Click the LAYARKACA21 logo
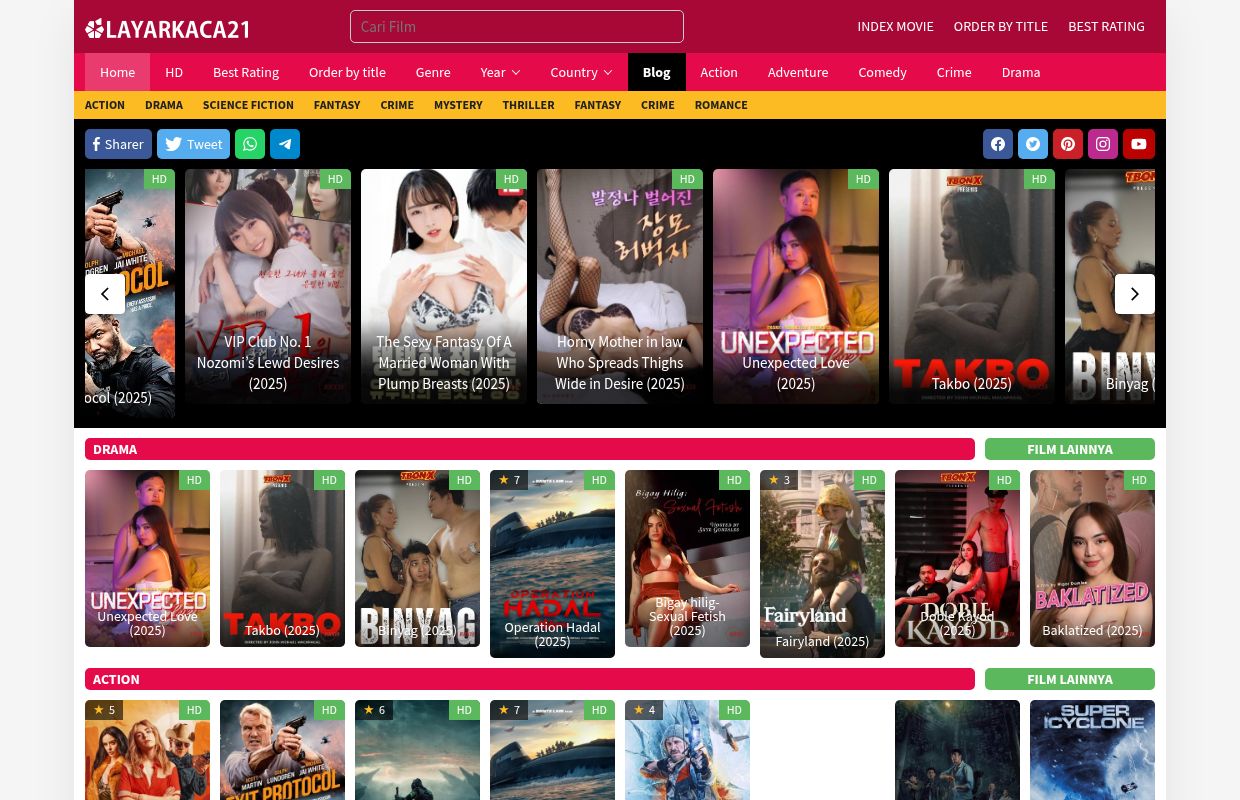This screenshot has width=1240, height=800. (167, 27)
